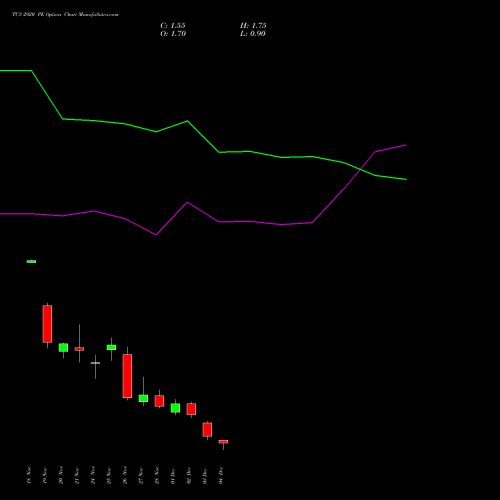Click the red candle above 03 Dec
The width and height of the screenshot is (500, 500).
point(207,430)
